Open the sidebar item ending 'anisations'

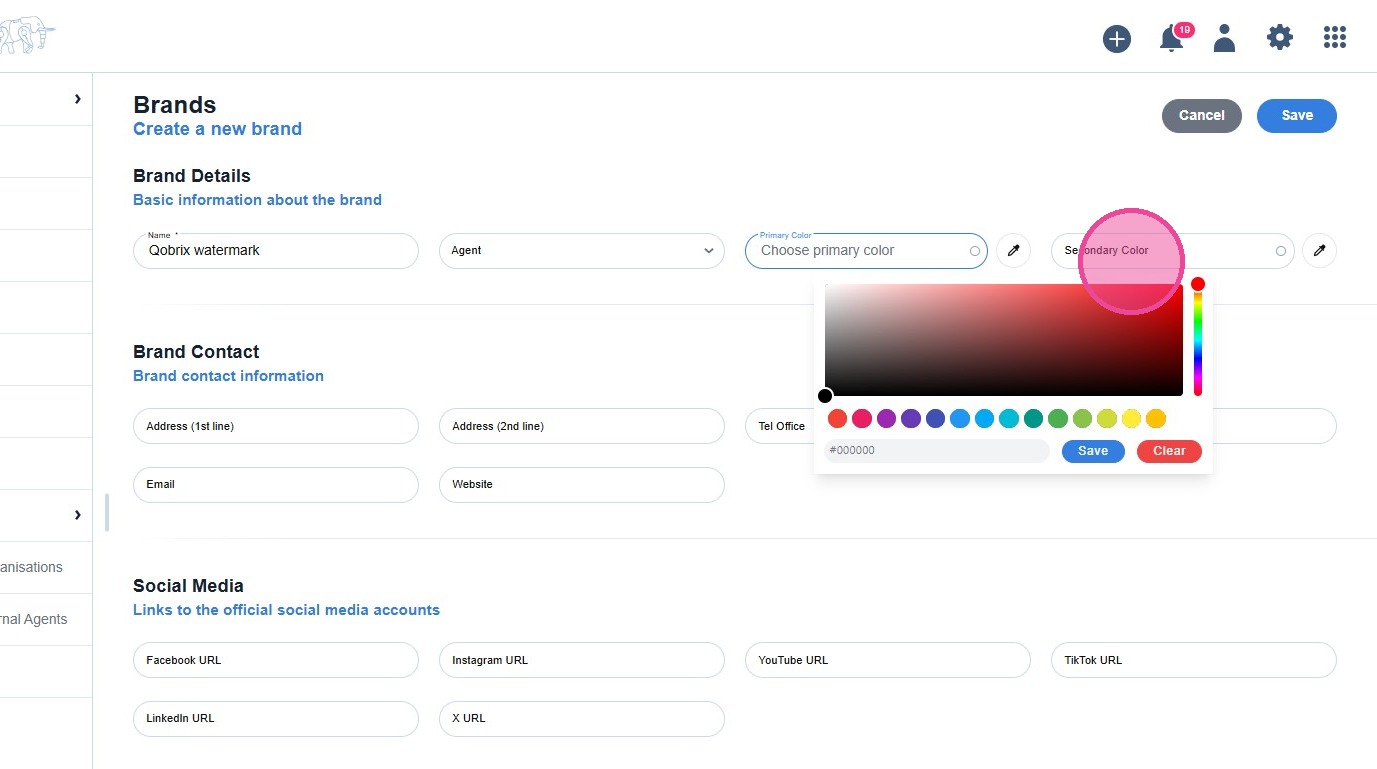click(x=46, y=567)
